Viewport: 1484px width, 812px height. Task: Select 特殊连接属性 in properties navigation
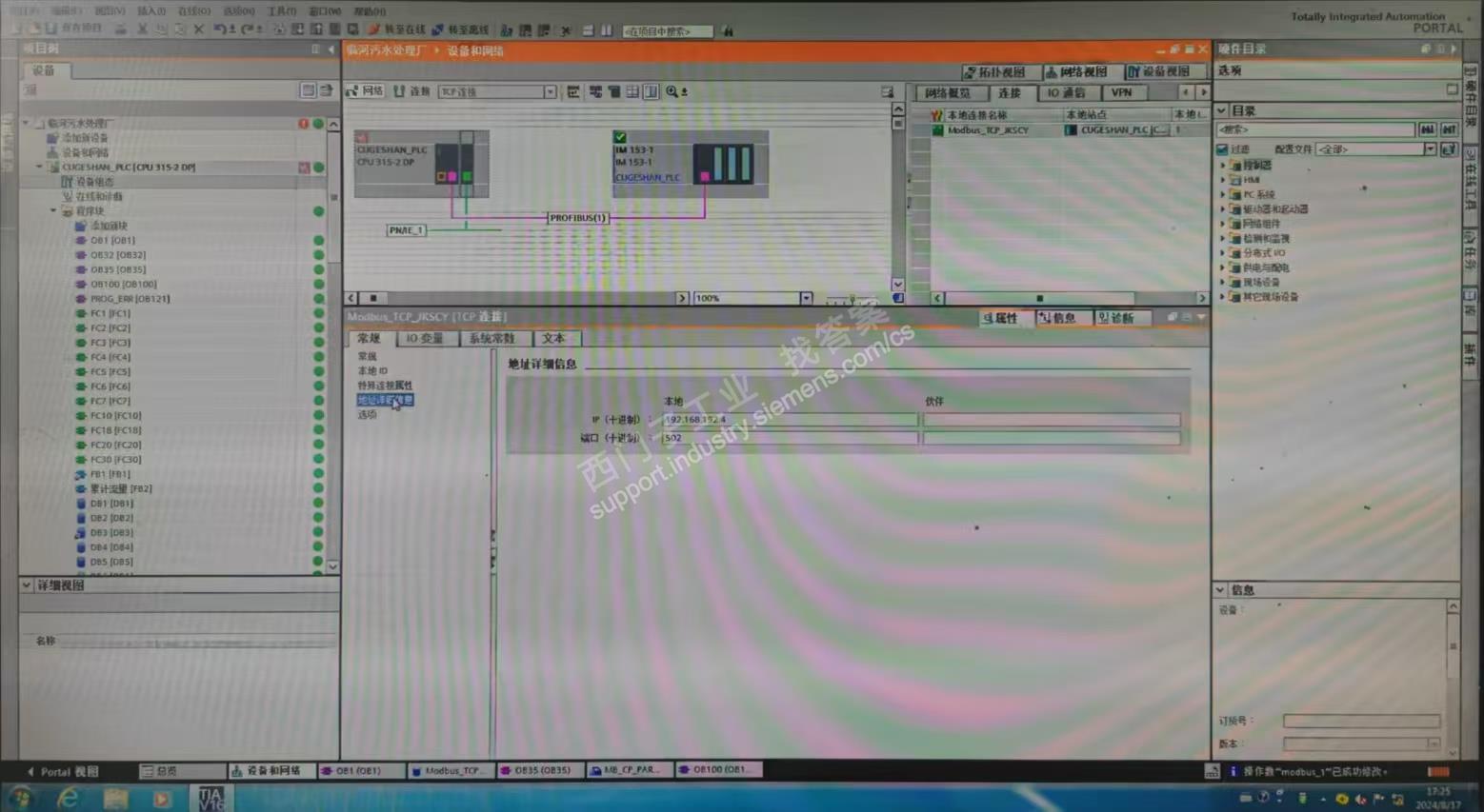[385, 386]
